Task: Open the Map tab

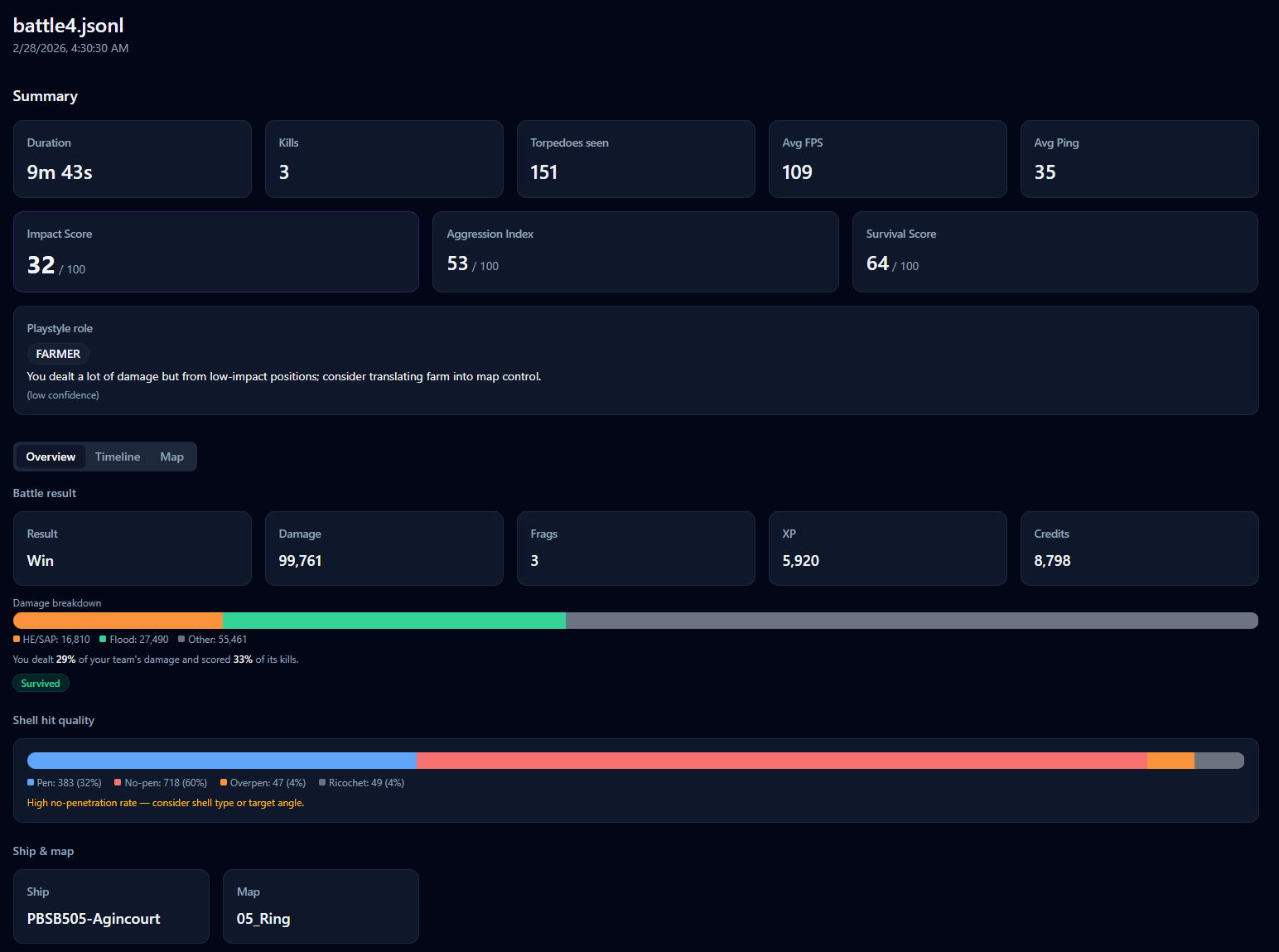Action: tap(171, 457)
